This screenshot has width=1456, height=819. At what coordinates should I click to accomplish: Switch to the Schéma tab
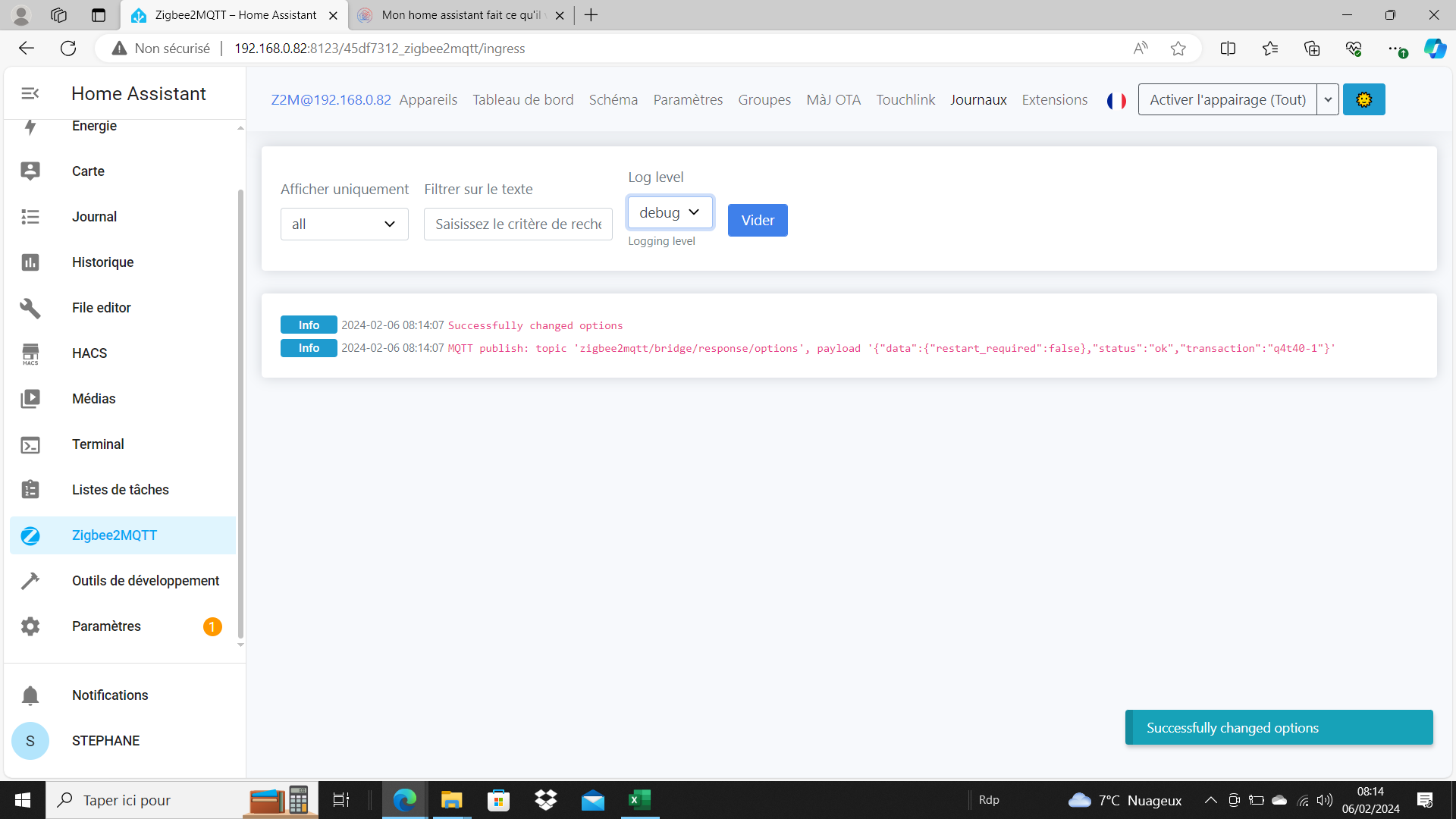coord(613,100)
